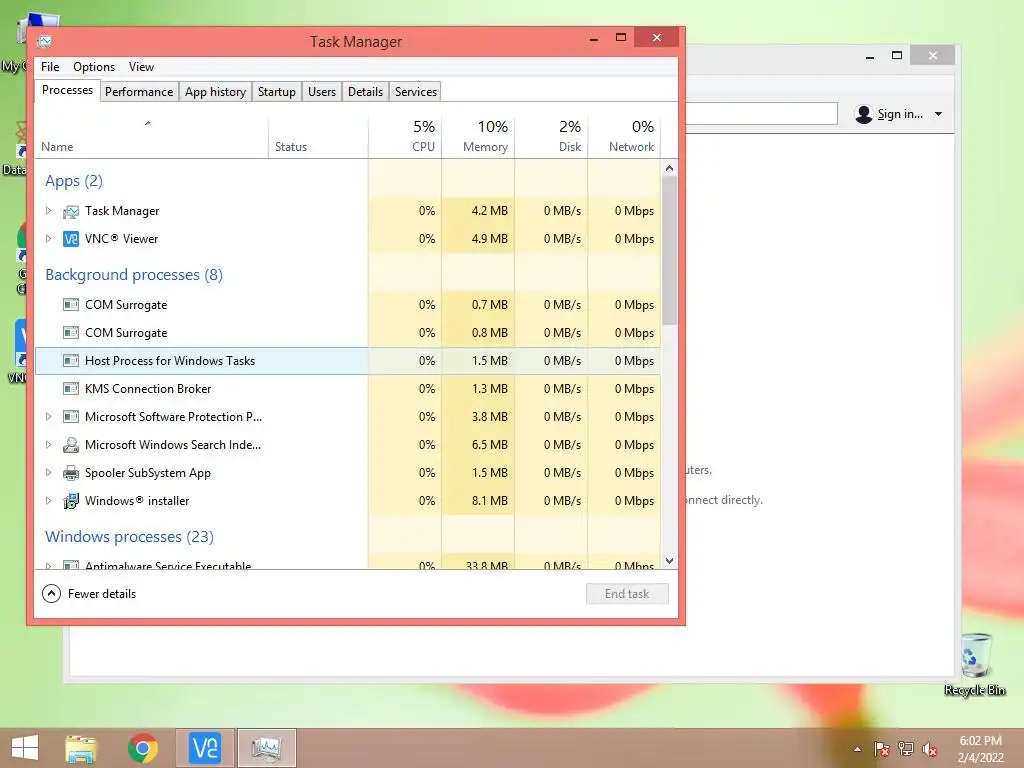Click Microsoft Software Protection process icon

click(x=71, y=417)
